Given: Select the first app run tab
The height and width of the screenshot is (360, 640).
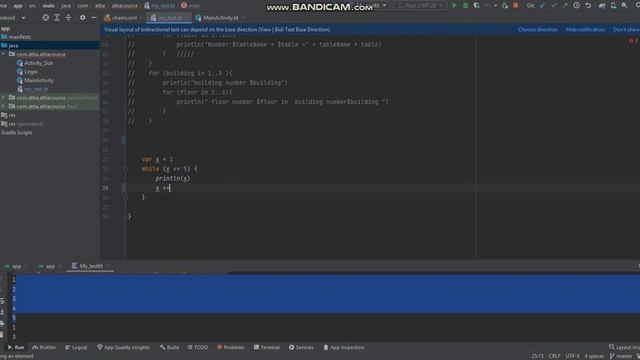Looking at the screenshot, I should pyautogui.click(x=16, y=266).
